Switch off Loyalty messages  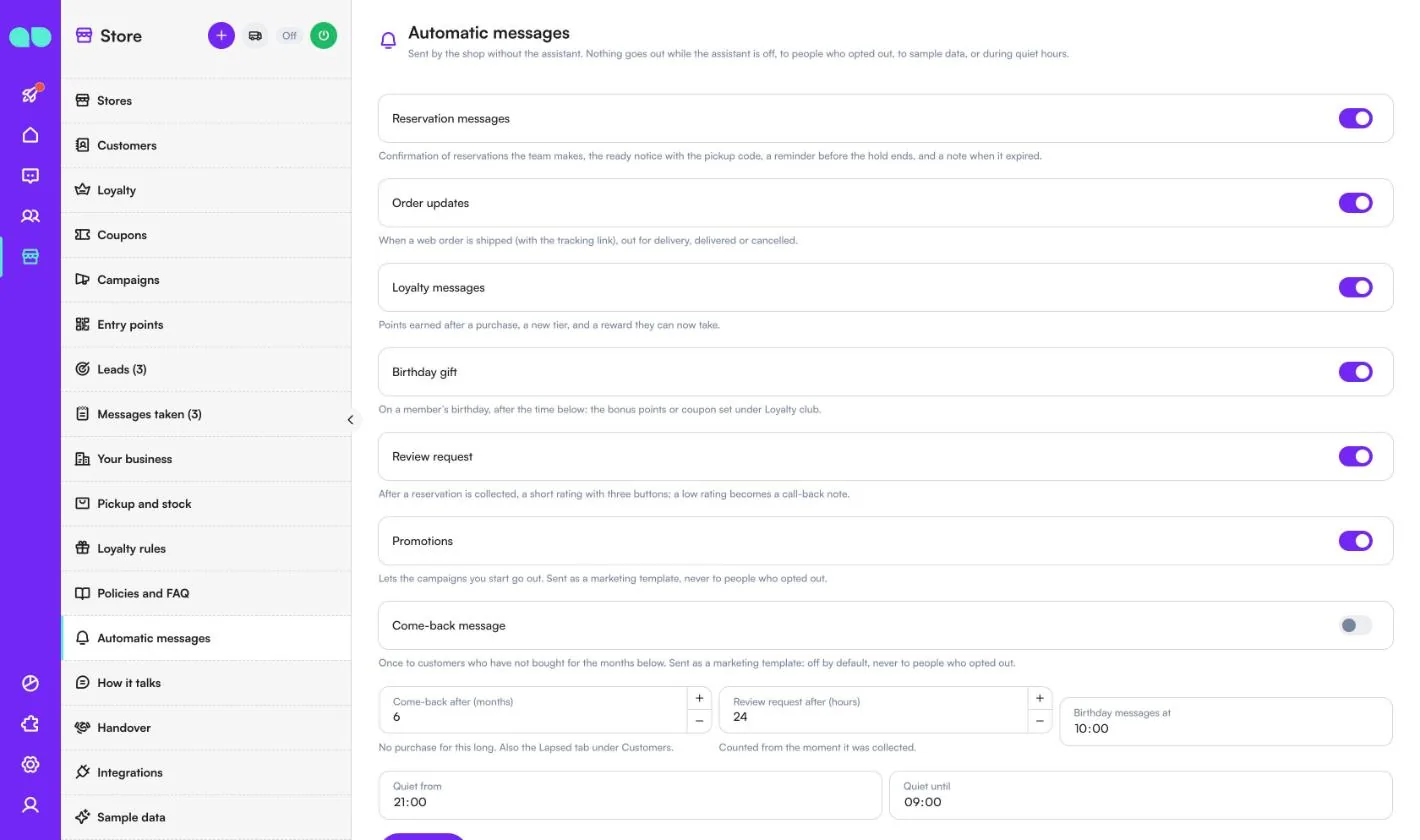tap(1355, 288)
